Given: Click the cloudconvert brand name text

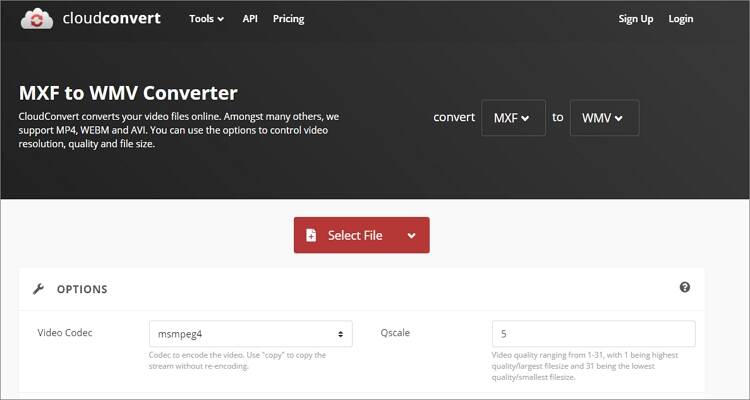Looking at the screenshot, I should [111, 19].
